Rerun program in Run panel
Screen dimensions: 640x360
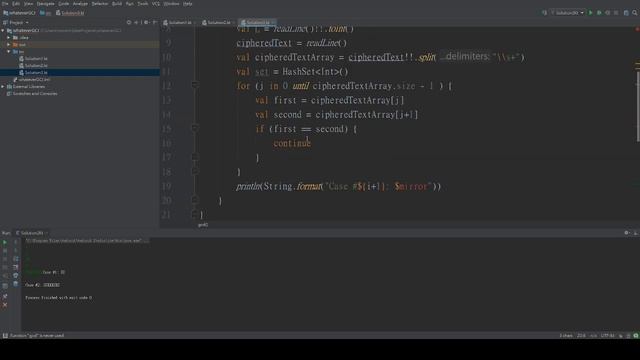pos(5,242)
